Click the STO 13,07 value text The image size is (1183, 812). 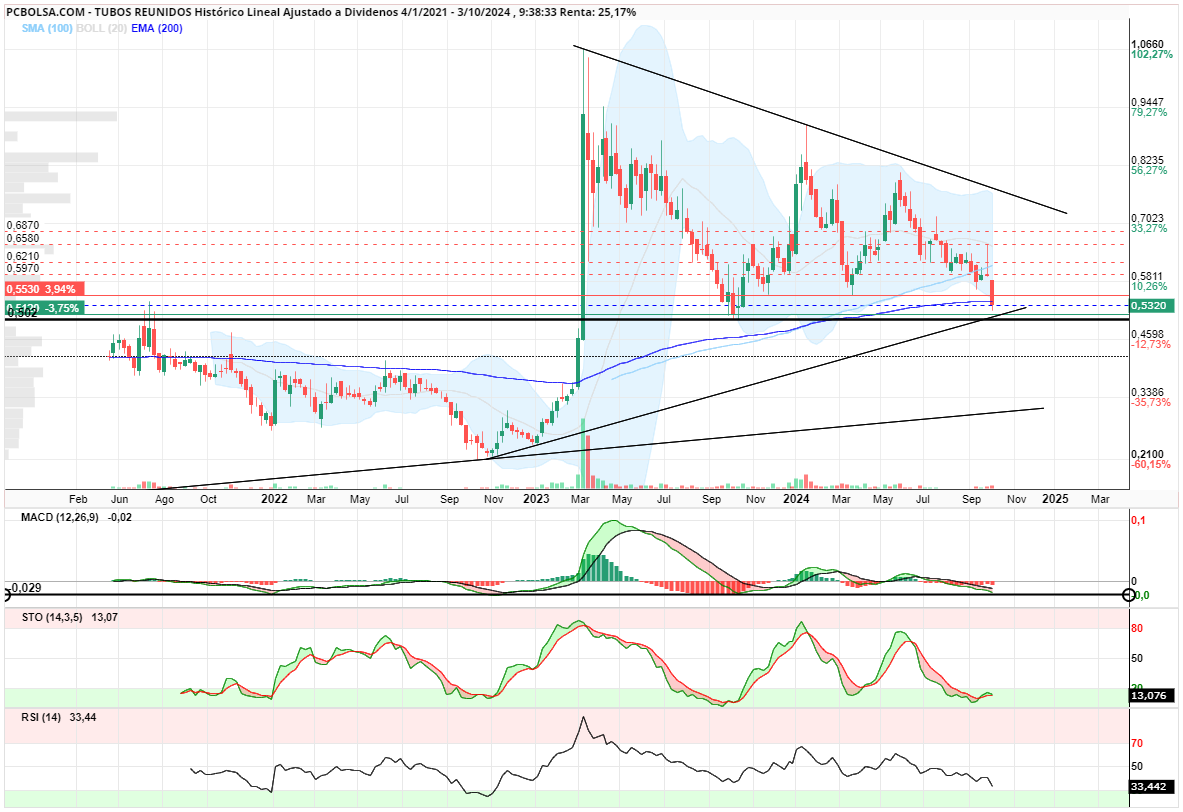click(x=105, y=617)
